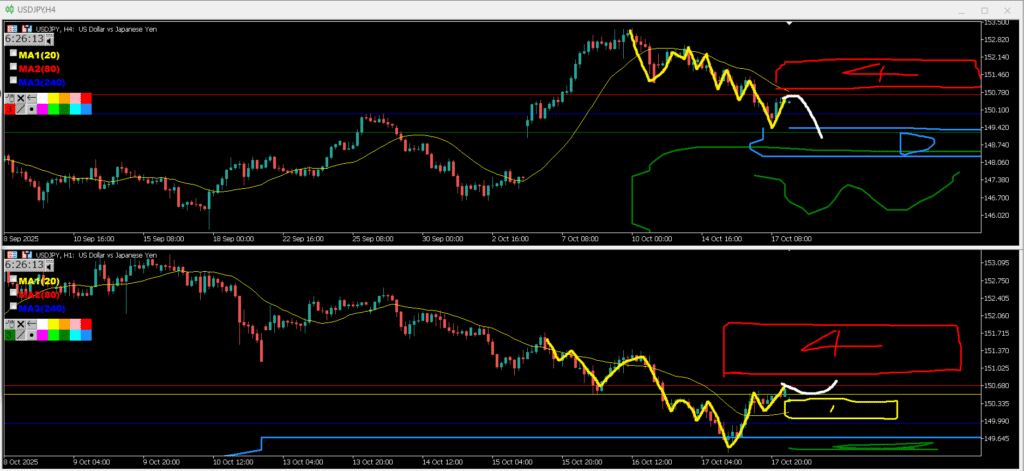The height and width of the screenshot is (471, 1024).
Task: Toggle MA2(80) checkbox in H4 chart
Action: (13, 67)
